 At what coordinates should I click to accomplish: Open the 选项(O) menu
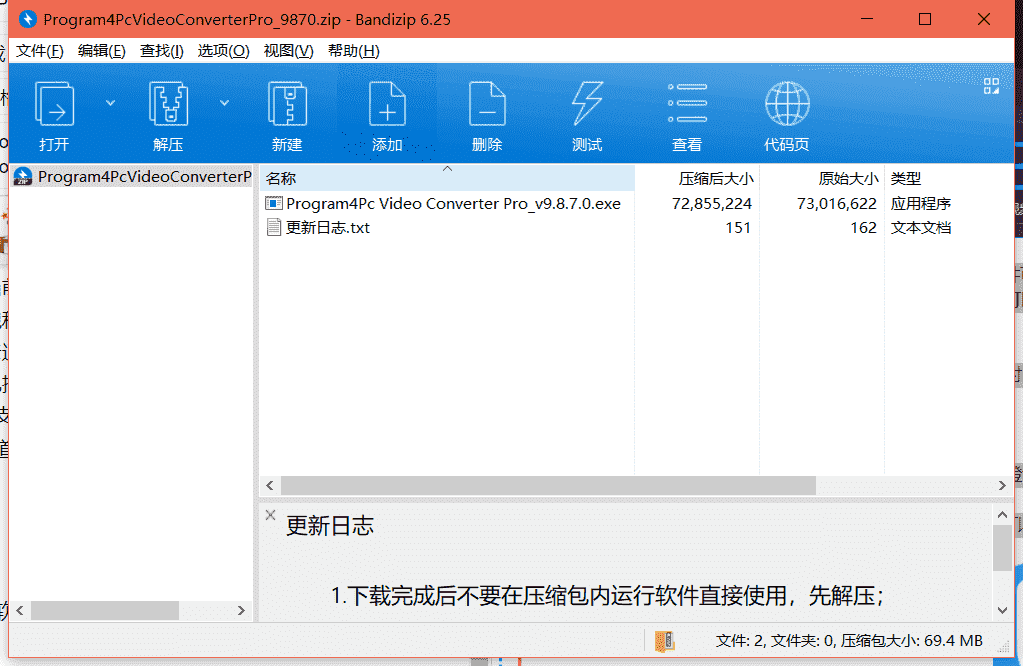224,51
